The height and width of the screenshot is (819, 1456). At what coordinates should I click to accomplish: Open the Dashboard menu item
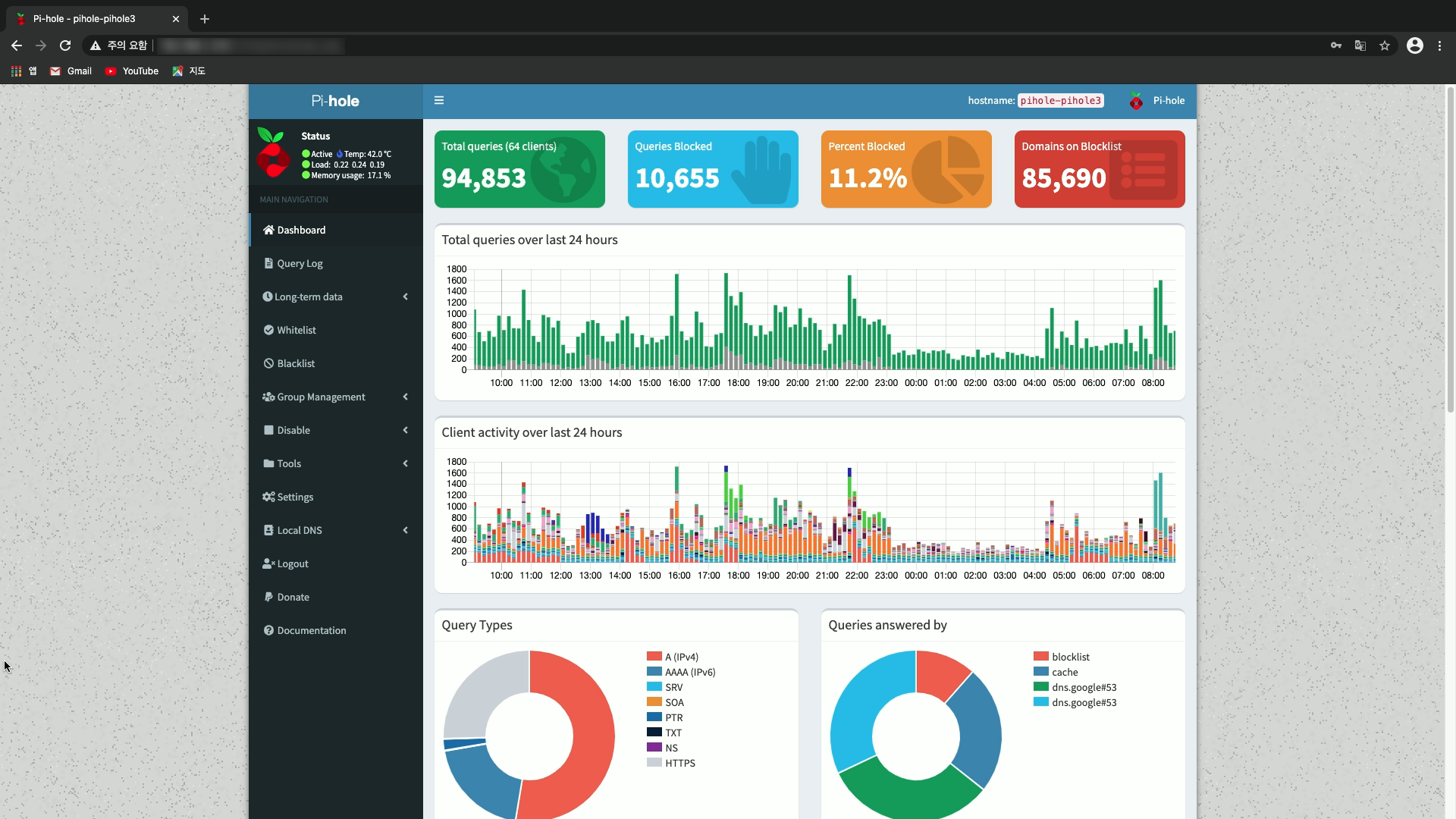(301, 230)
